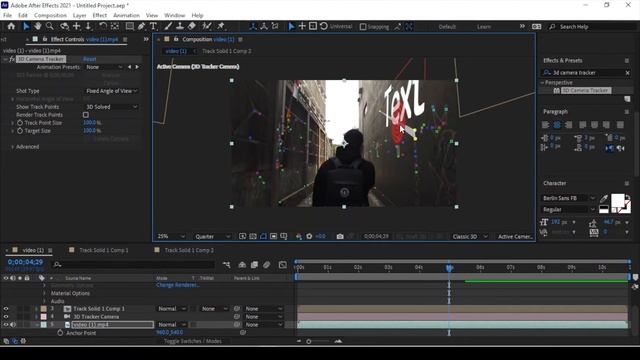Hide the Track Solid 1 Comp 1 layer
Screen dimensions: 640x360
click(6, 309)
